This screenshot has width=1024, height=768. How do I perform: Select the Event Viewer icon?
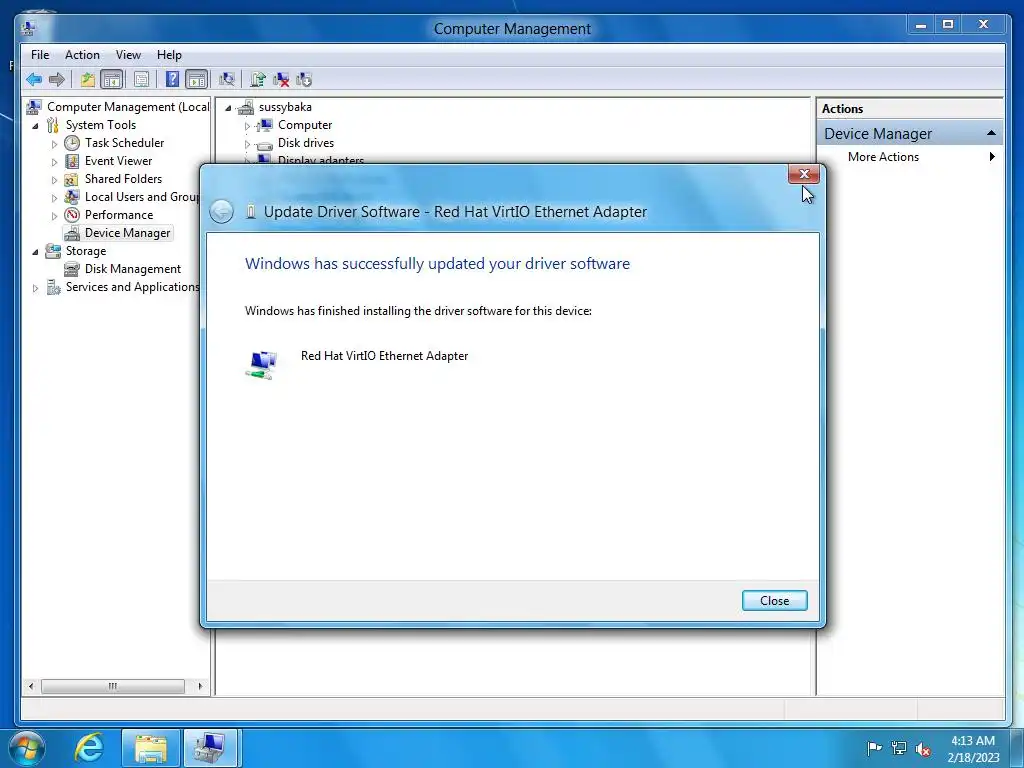(x=72, y=161)
